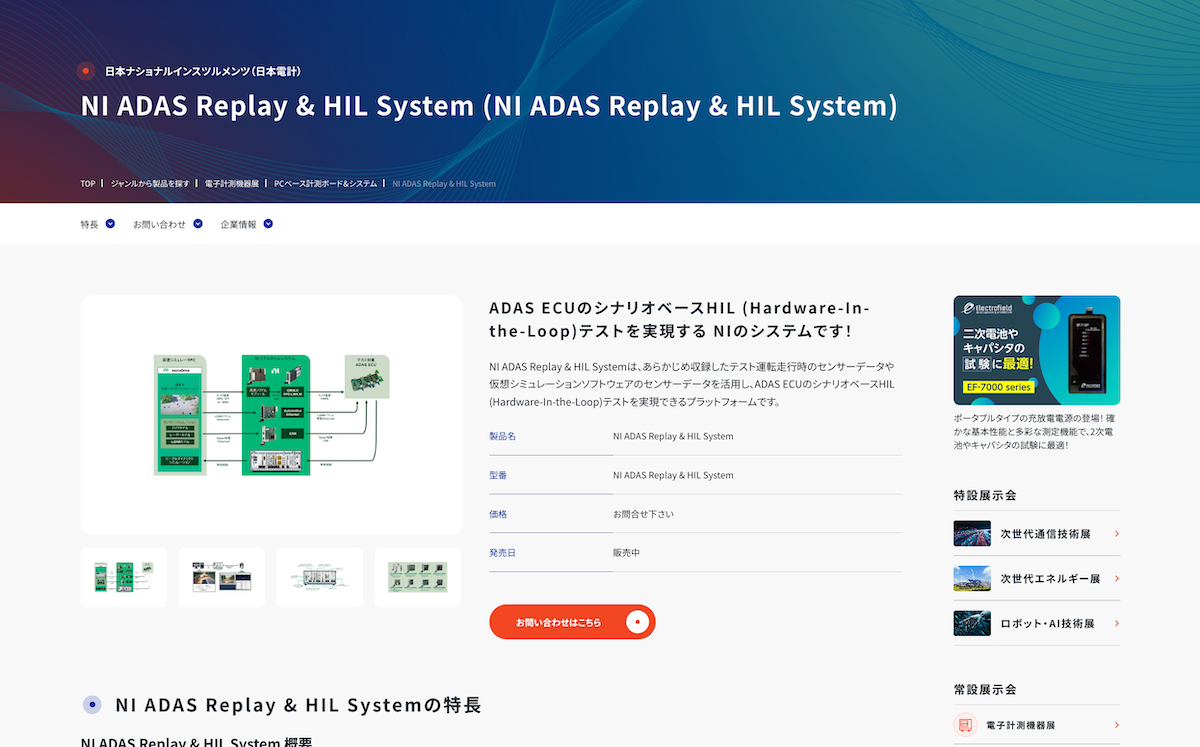Click the 次世代エネルギー展 thumbnail image

tap(972, 579)
